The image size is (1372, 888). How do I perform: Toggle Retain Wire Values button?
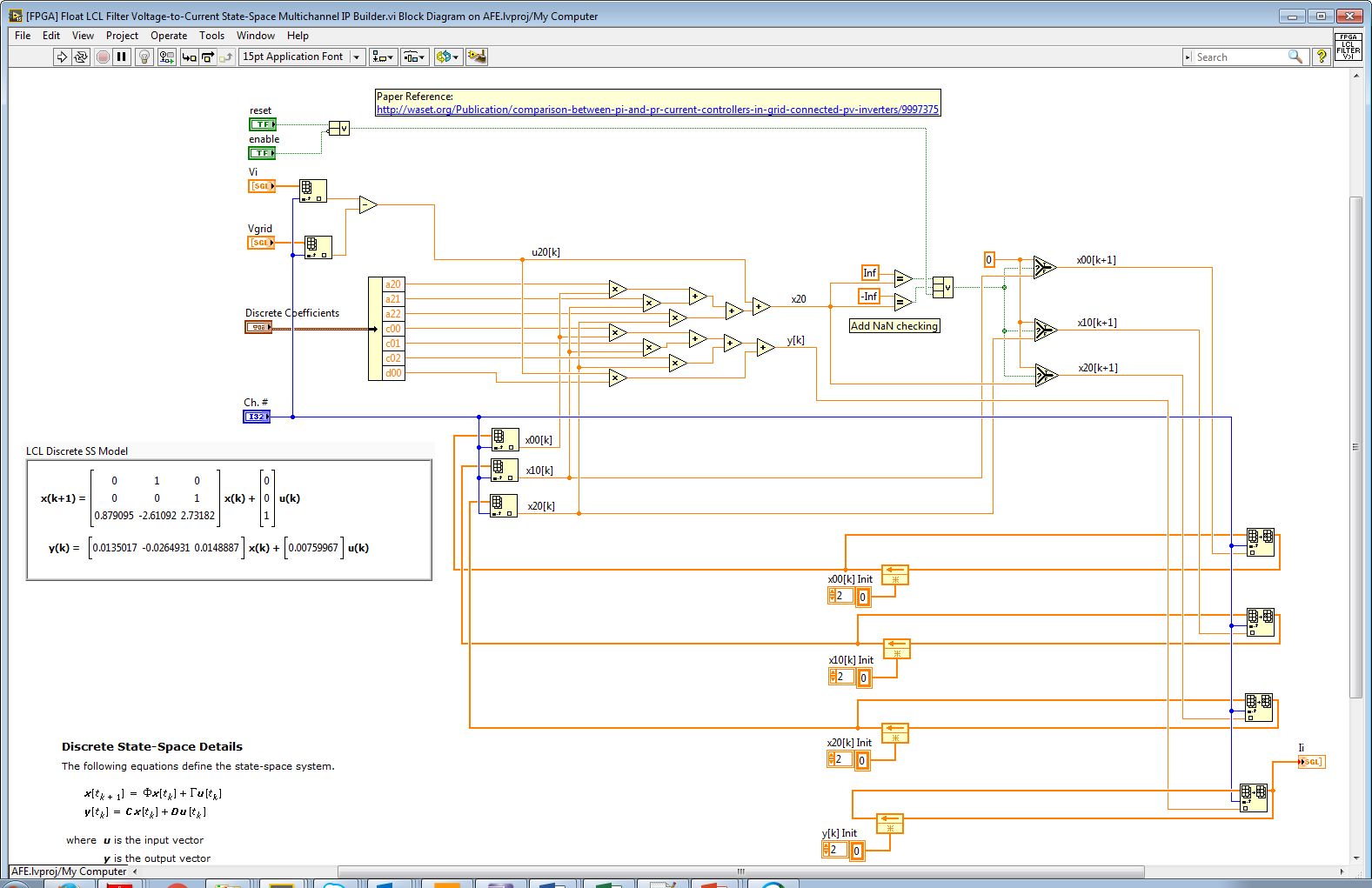click(166, 57)
